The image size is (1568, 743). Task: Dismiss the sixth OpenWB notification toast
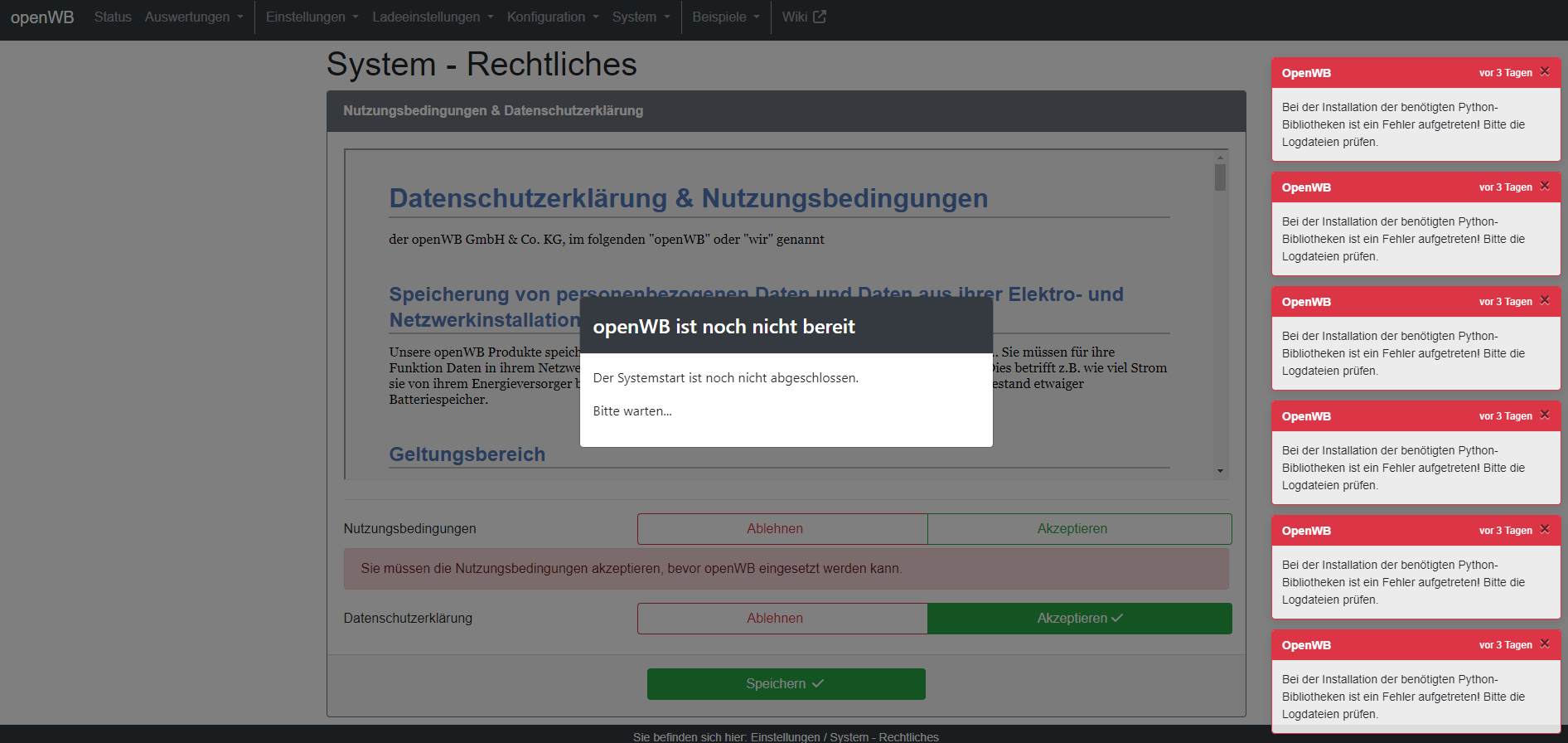pos(1545,644)
